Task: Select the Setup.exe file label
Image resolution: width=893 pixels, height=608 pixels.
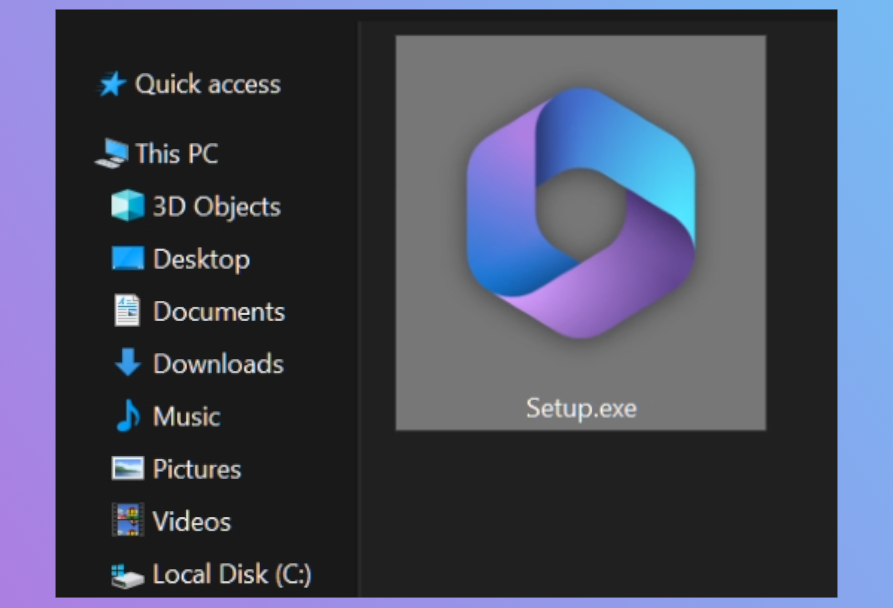Action: 580,406
